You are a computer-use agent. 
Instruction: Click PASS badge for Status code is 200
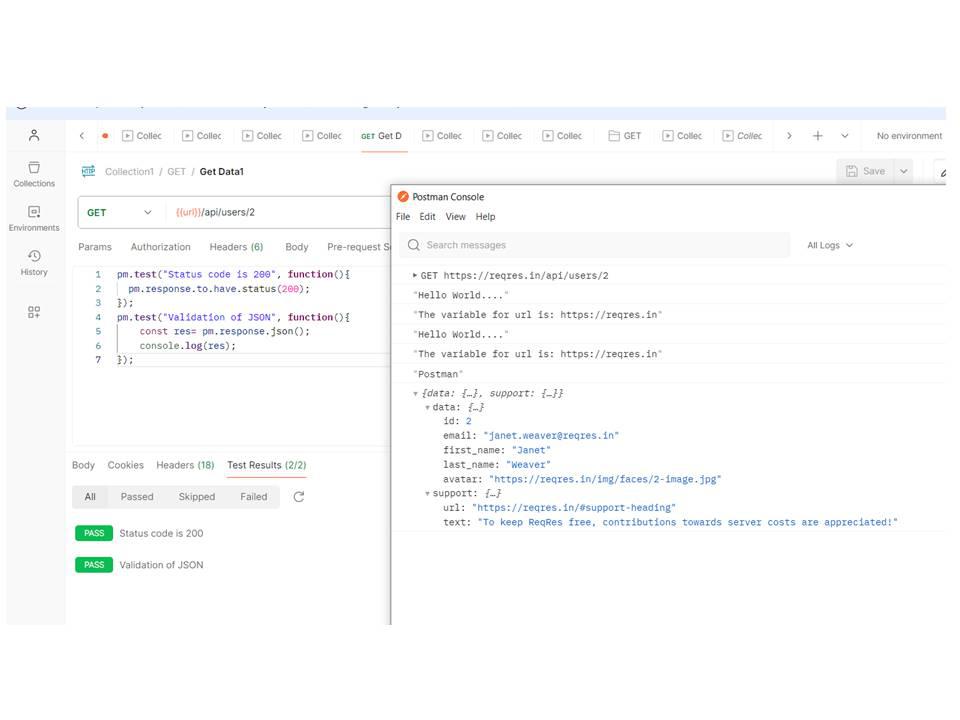[94, 533]
